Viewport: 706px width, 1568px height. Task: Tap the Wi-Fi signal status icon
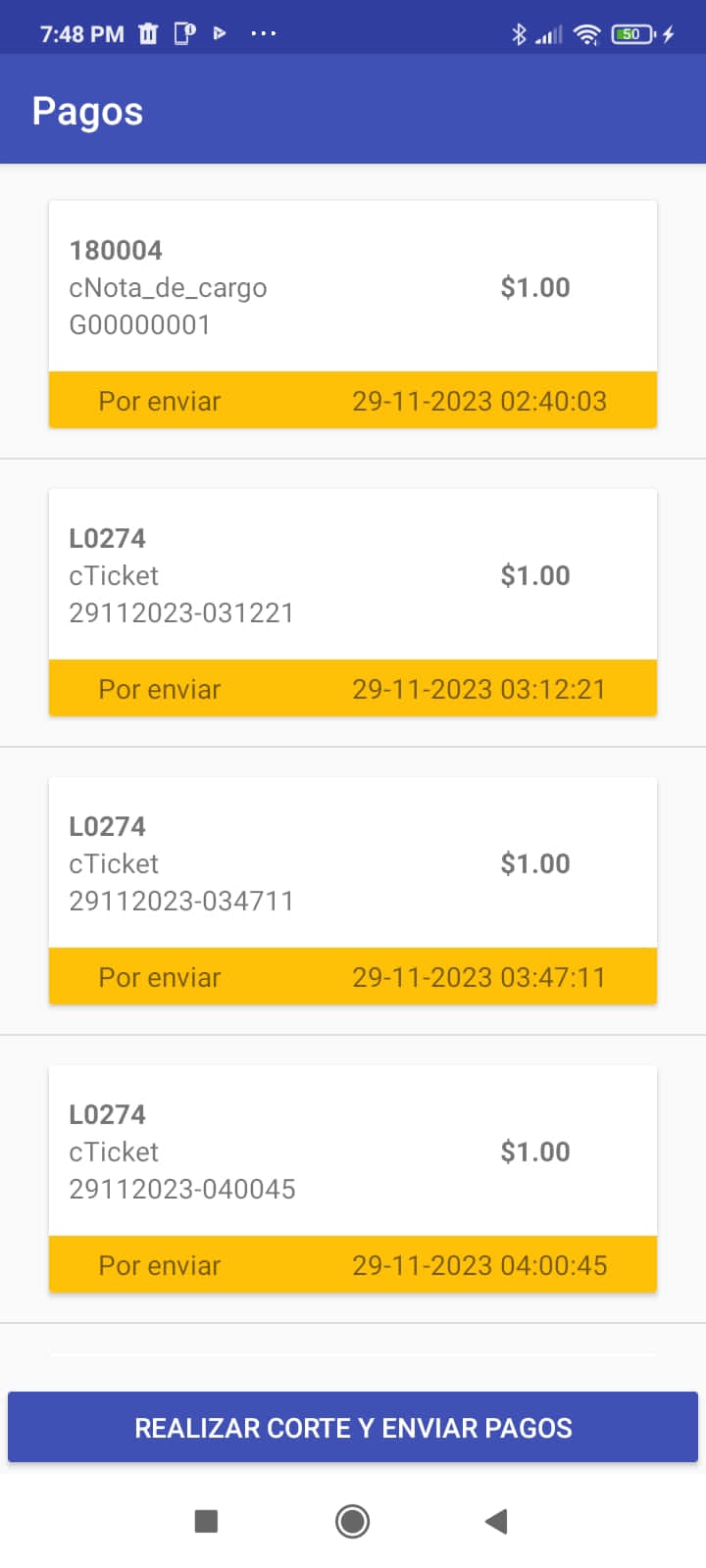[586, 34]
